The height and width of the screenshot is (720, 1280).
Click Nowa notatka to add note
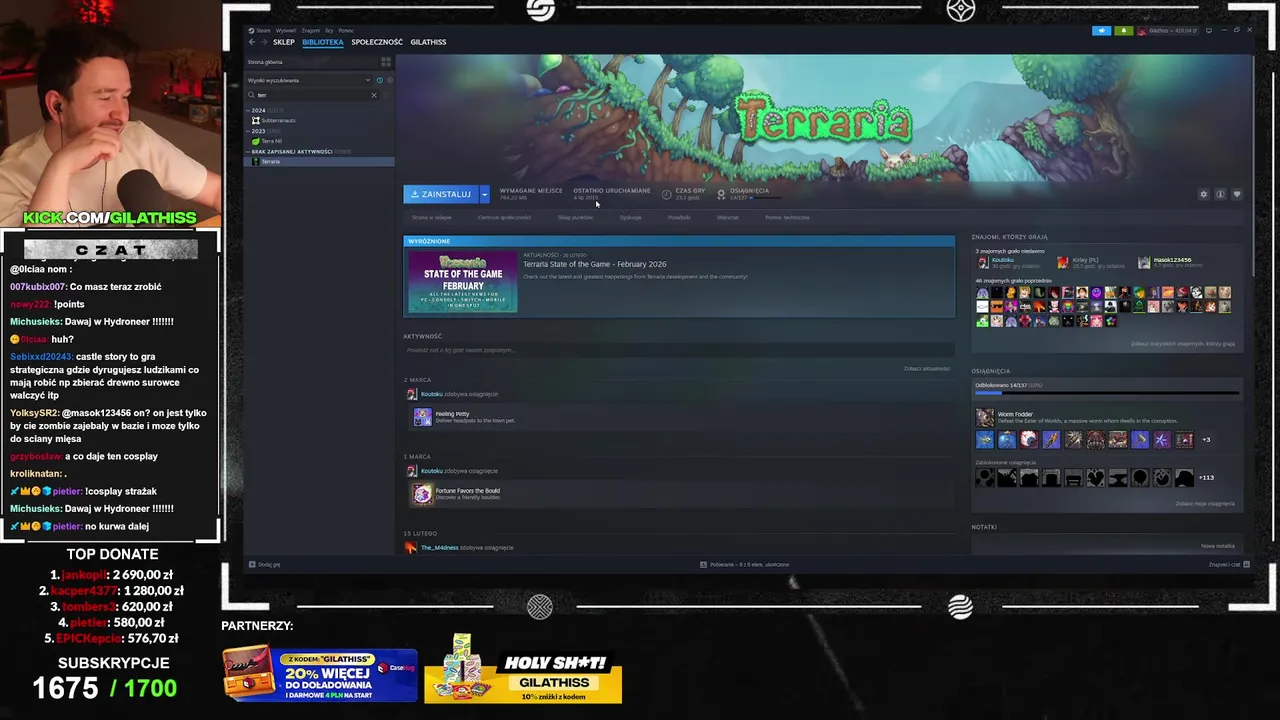click(x=1217, y=546)
